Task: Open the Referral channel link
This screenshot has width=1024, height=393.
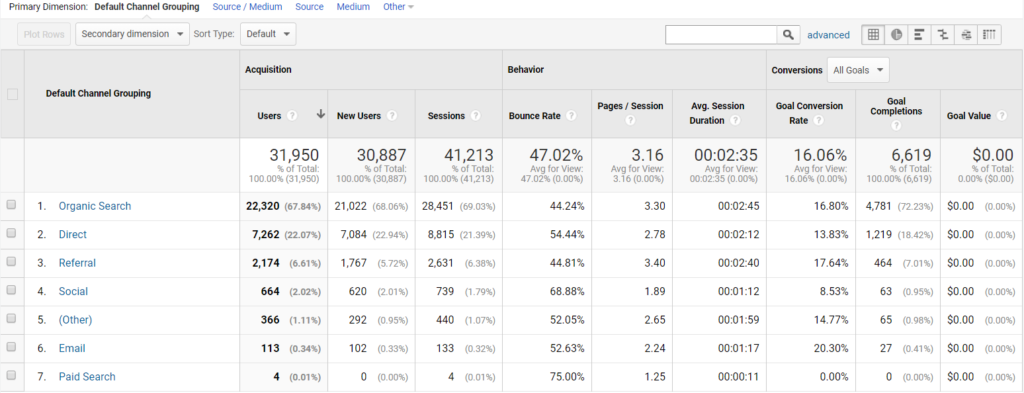Action: 77,263
